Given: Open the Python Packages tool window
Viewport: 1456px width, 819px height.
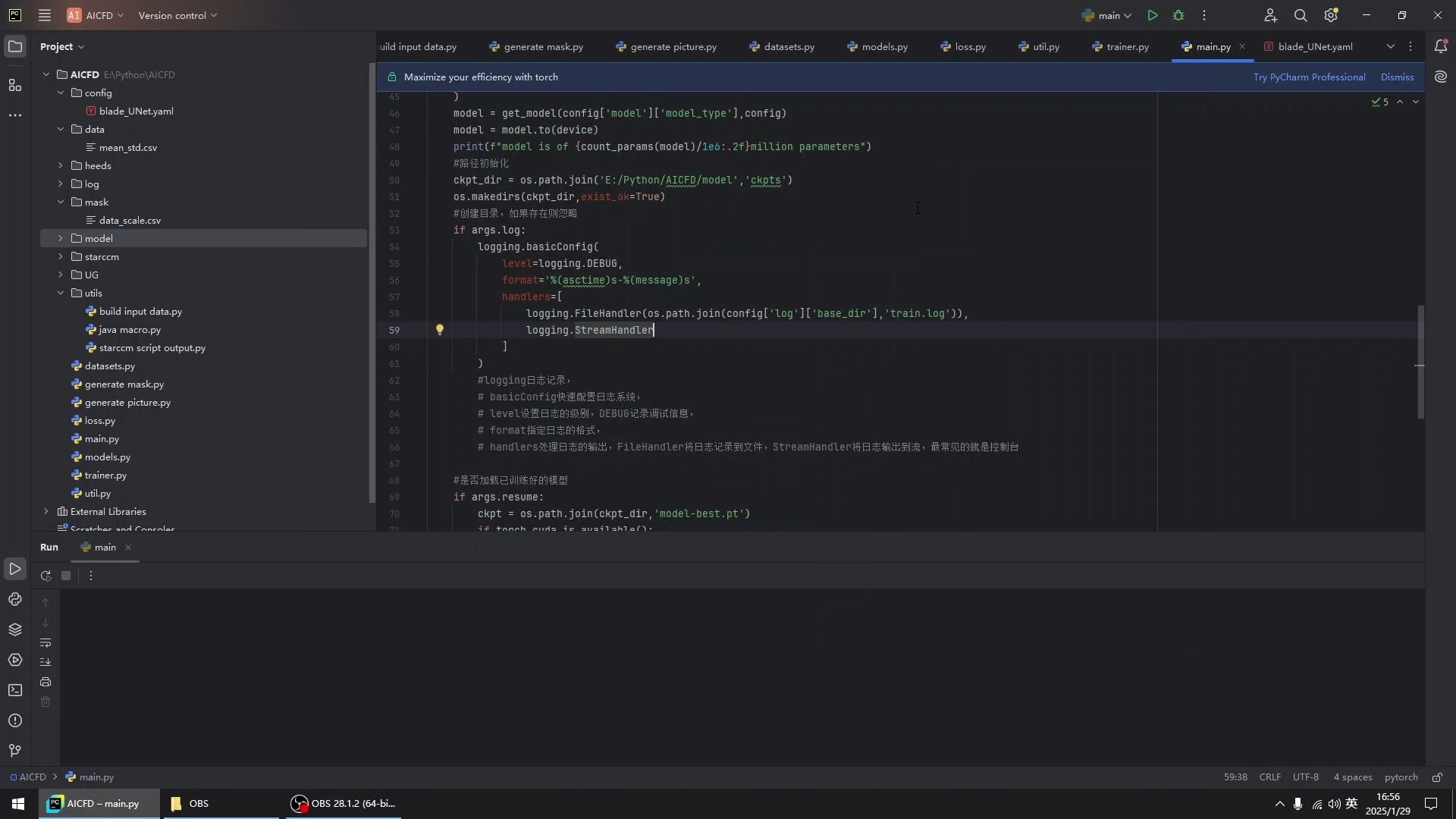Looking at the screenshot, I should point(14,629).
